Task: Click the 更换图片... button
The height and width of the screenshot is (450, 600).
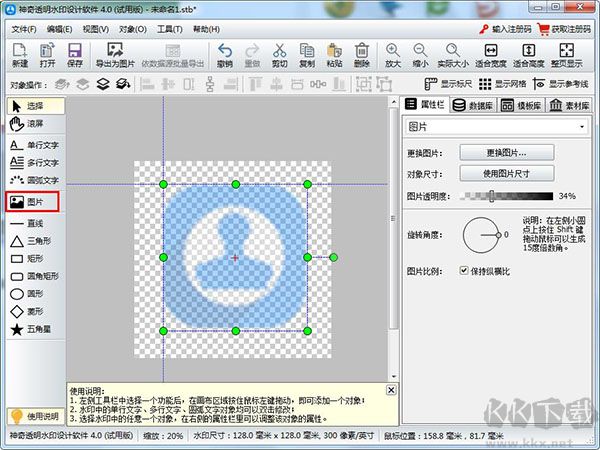Action: click(506, 153)
